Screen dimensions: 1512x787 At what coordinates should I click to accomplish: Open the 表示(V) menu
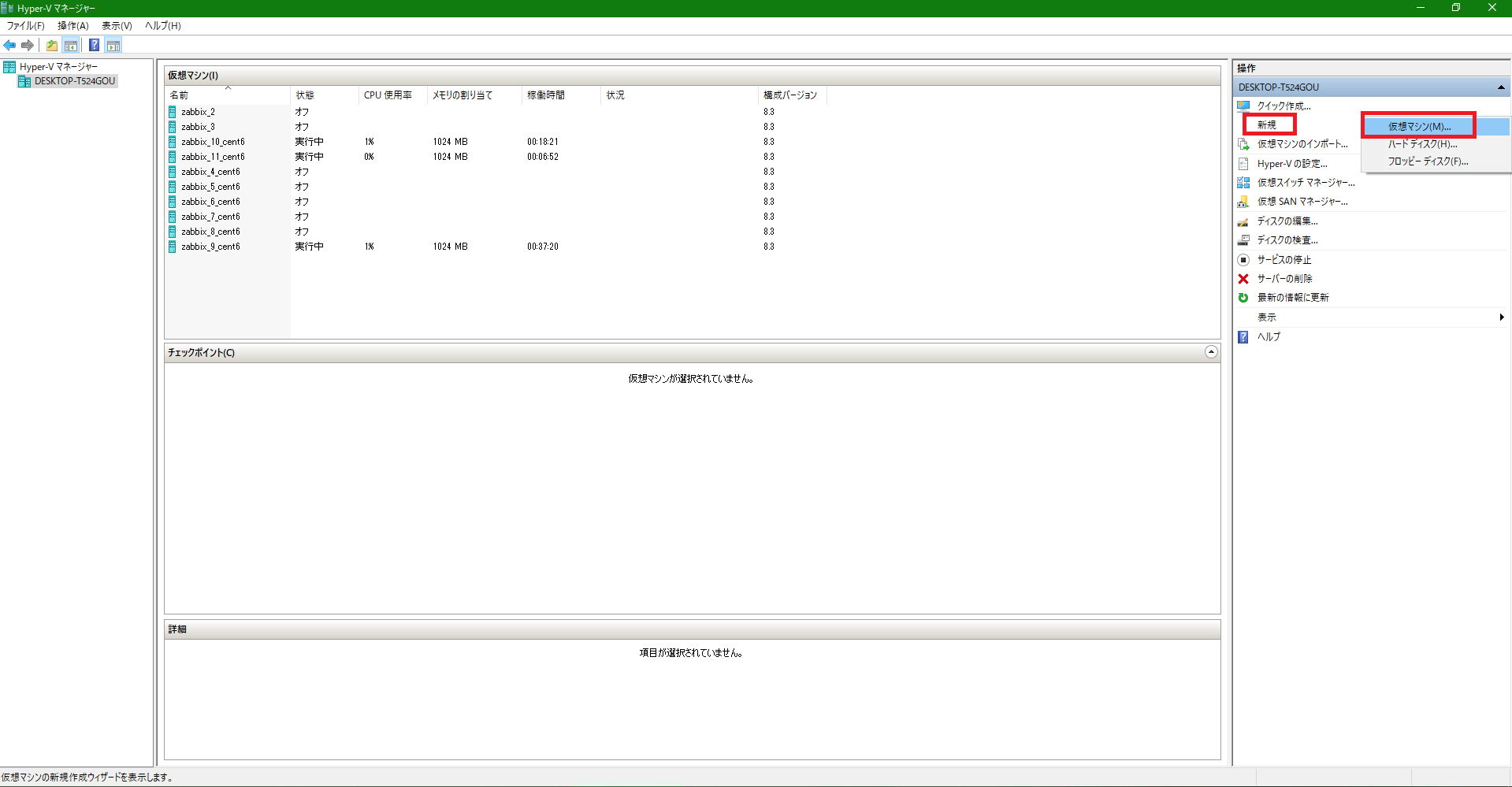coord(117,26)
